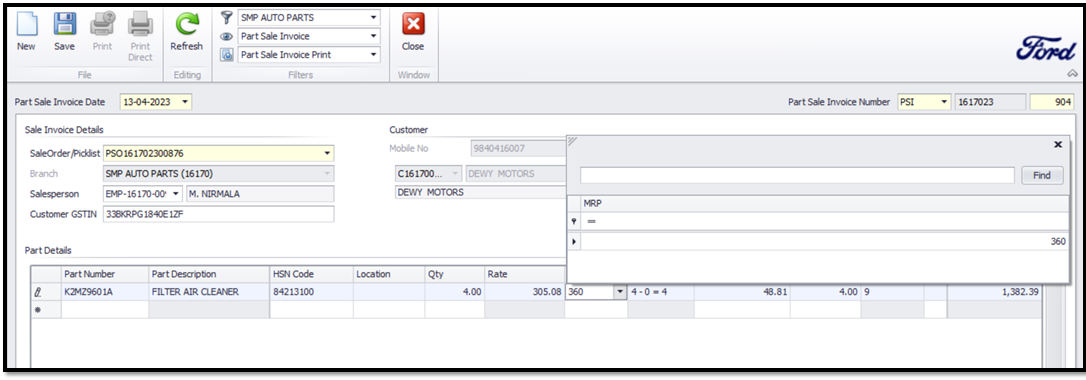Click the edit pencil row indicator
This screenshot has height=380, width=1086.
(x=37, y=292)
